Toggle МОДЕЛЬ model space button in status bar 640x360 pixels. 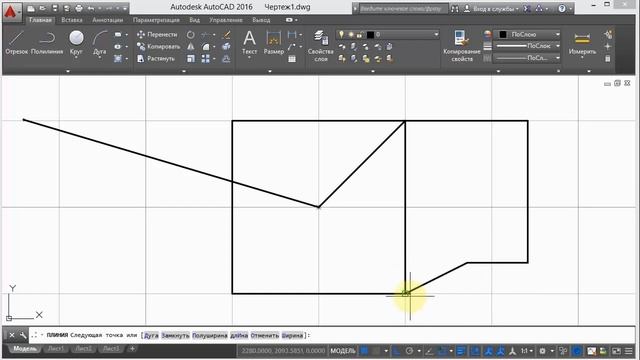[x=343, y=351]
